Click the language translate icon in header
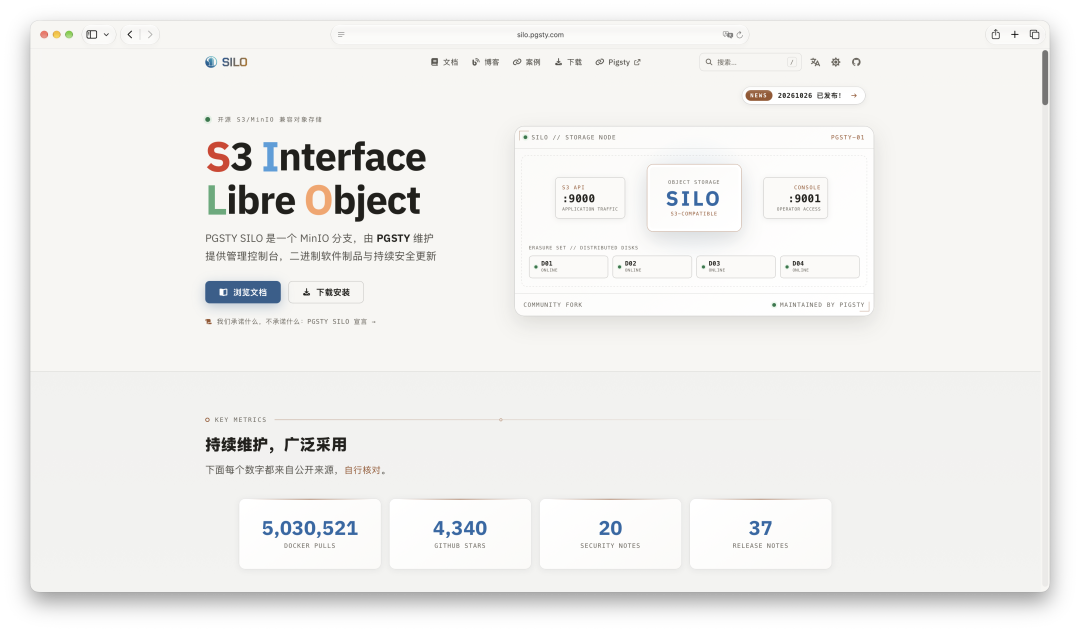1080x632 pixels. pos(815,62)
